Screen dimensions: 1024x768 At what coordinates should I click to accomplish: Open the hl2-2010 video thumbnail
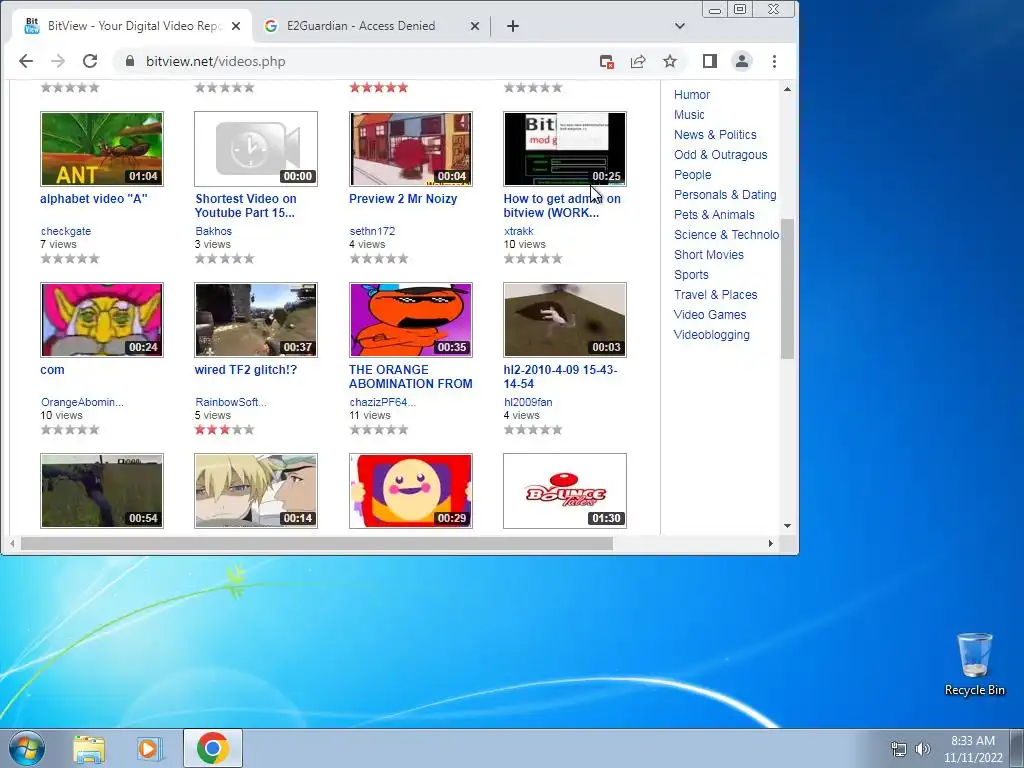(565, 320)
